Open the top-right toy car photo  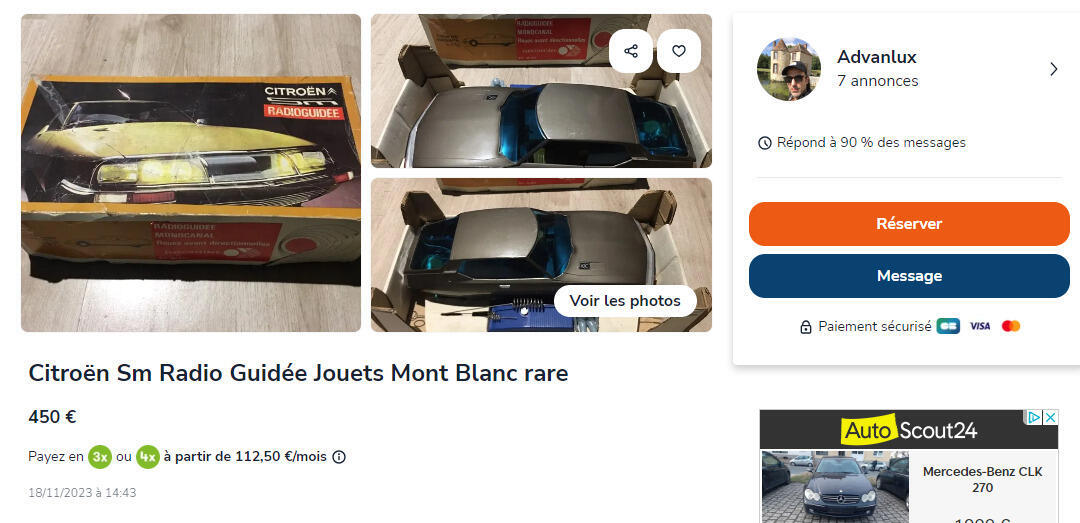pos(541,91)
